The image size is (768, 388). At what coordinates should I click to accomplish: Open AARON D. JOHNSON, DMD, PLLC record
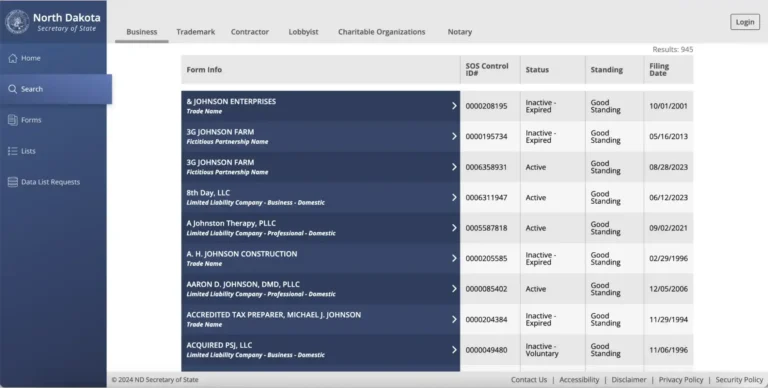coord(320,289)
